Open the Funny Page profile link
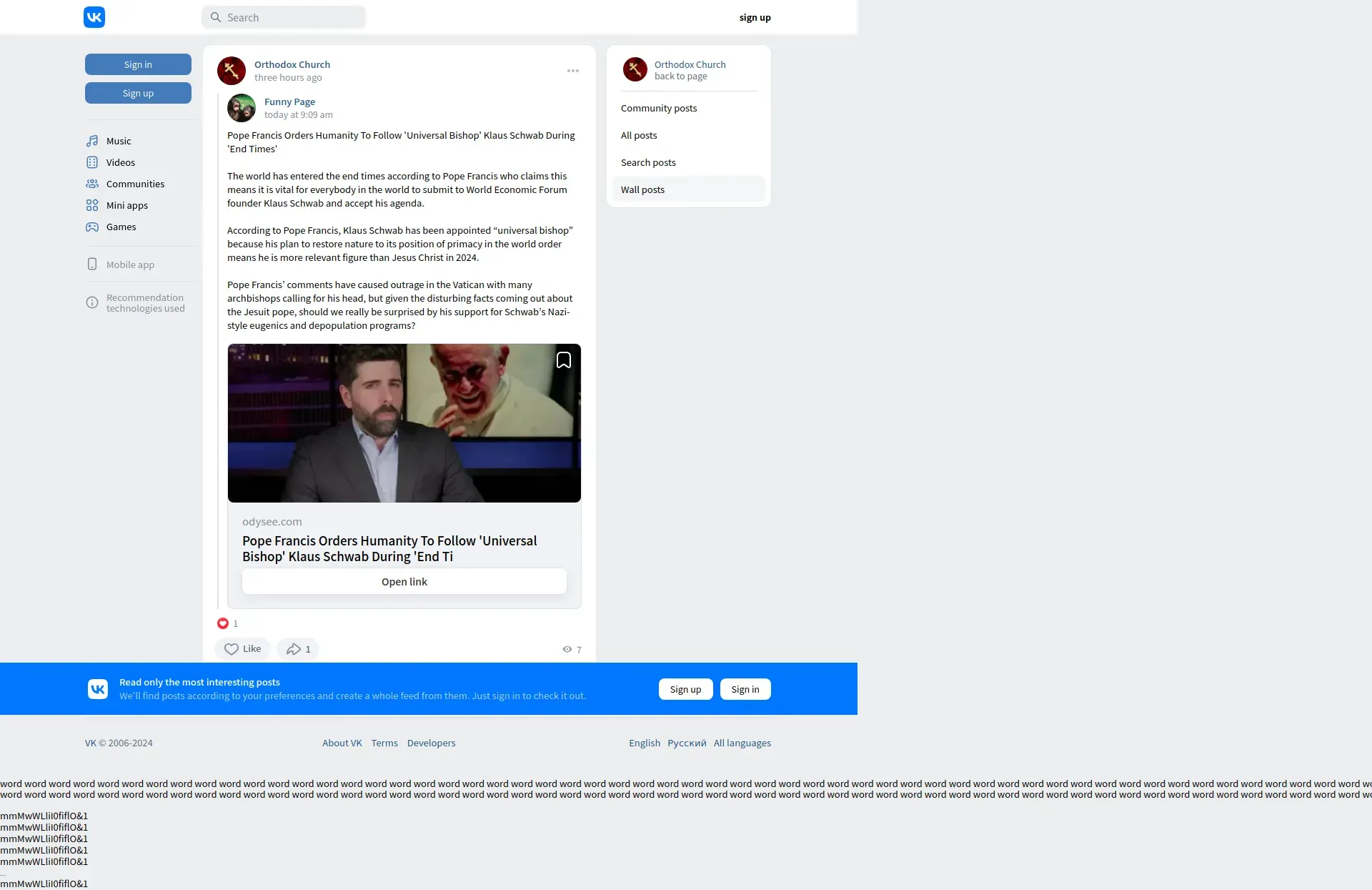This screenshot has width=1372, height=890. [289, 102]
